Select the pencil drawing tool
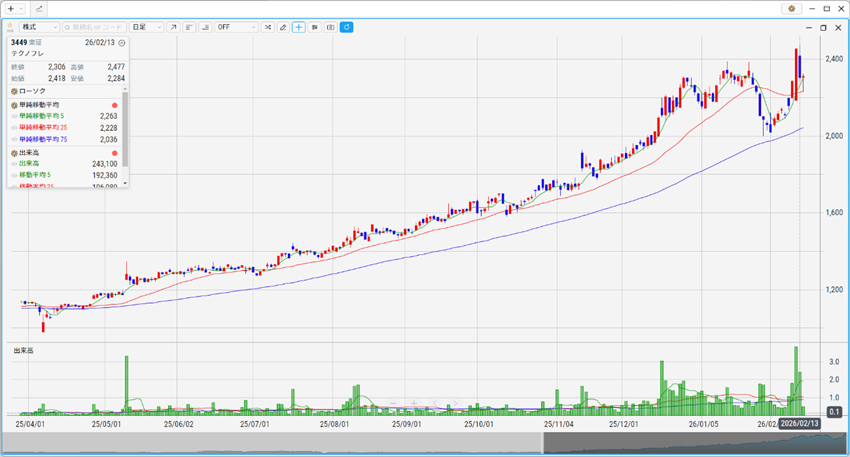850x457 pixels. 282,27
